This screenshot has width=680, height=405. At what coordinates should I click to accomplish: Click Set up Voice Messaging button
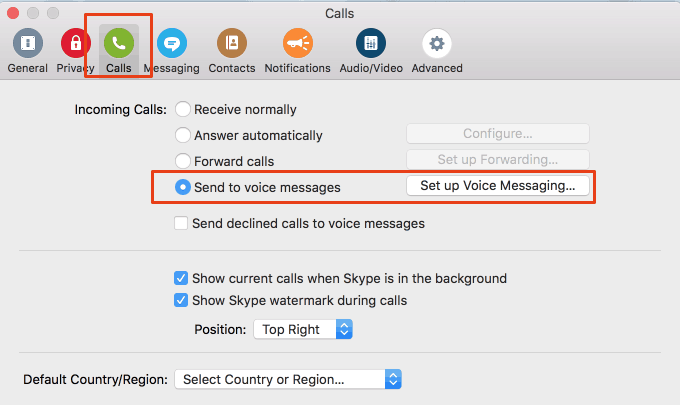[498, 186]
